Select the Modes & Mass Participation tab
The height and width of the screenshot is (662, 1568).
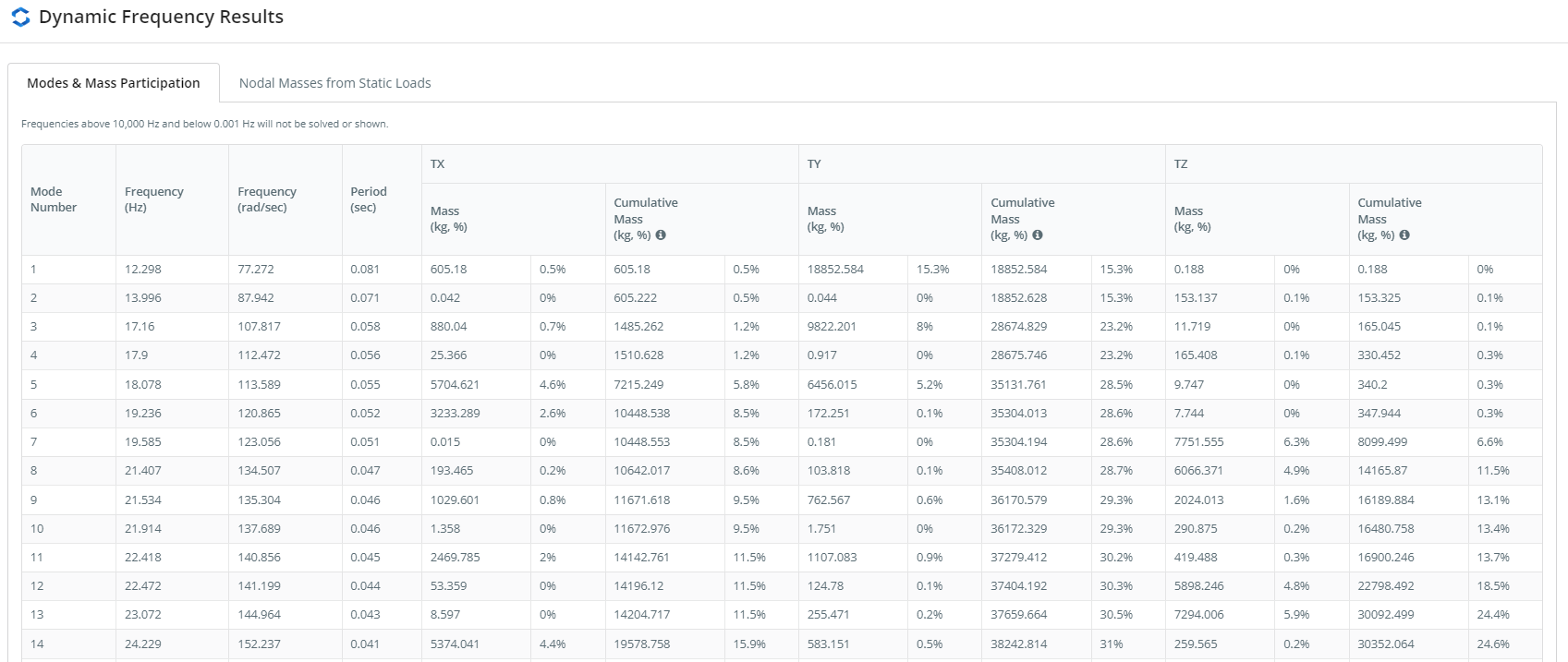114,83
